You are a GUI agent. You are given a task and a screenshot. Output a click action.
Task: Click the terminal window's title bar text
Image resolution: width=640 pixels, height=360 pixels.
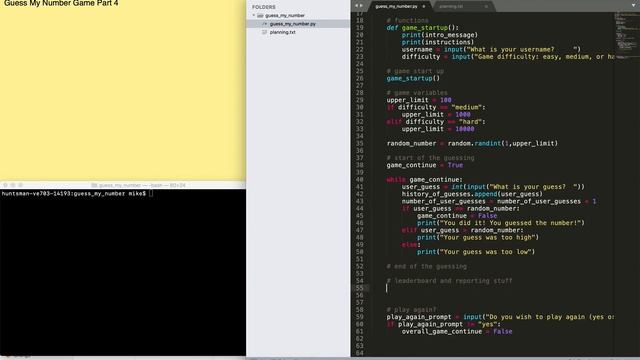pos(139,185)
